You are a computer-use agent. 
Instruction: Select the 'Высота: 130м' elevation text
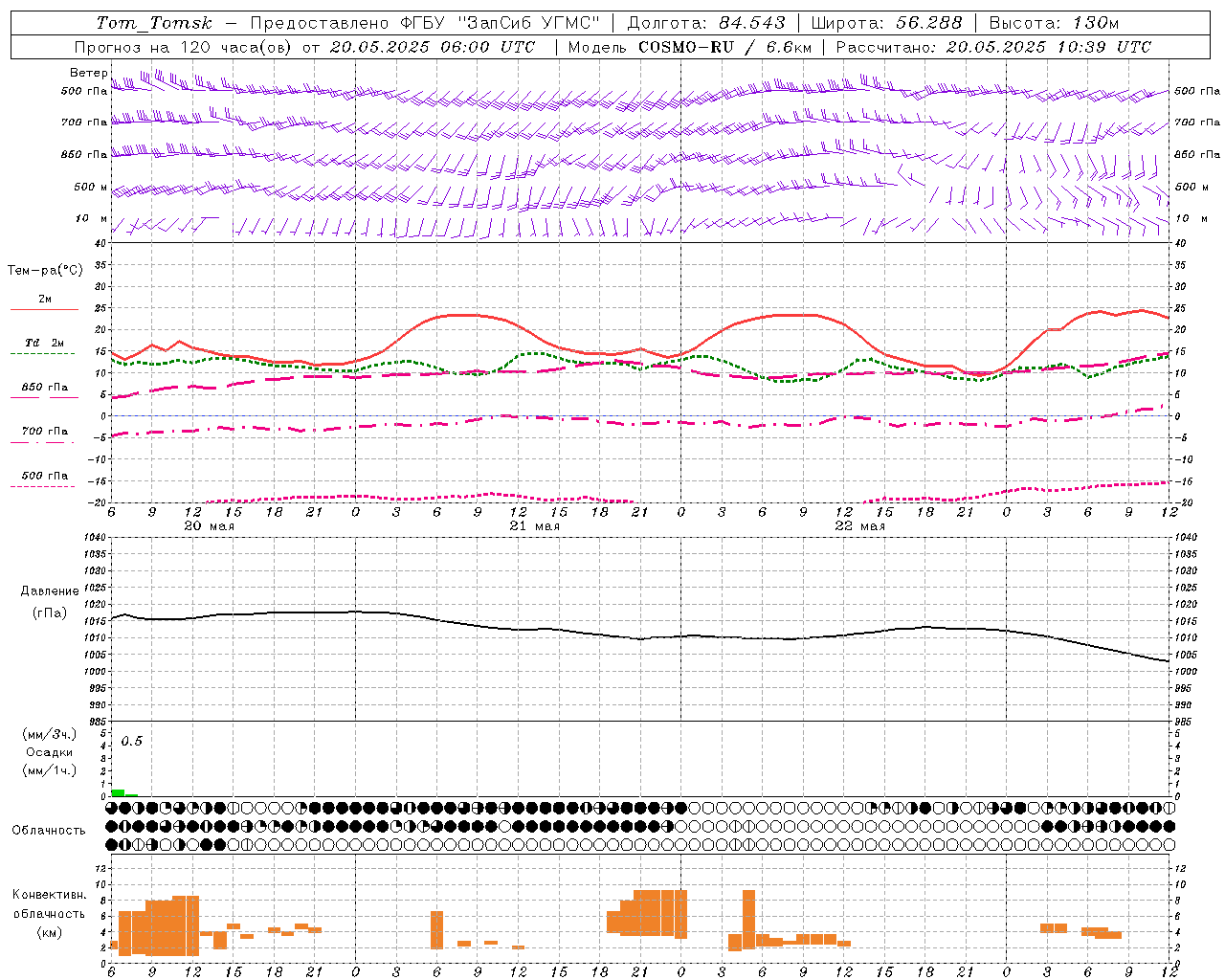[x=1053, y=23]
